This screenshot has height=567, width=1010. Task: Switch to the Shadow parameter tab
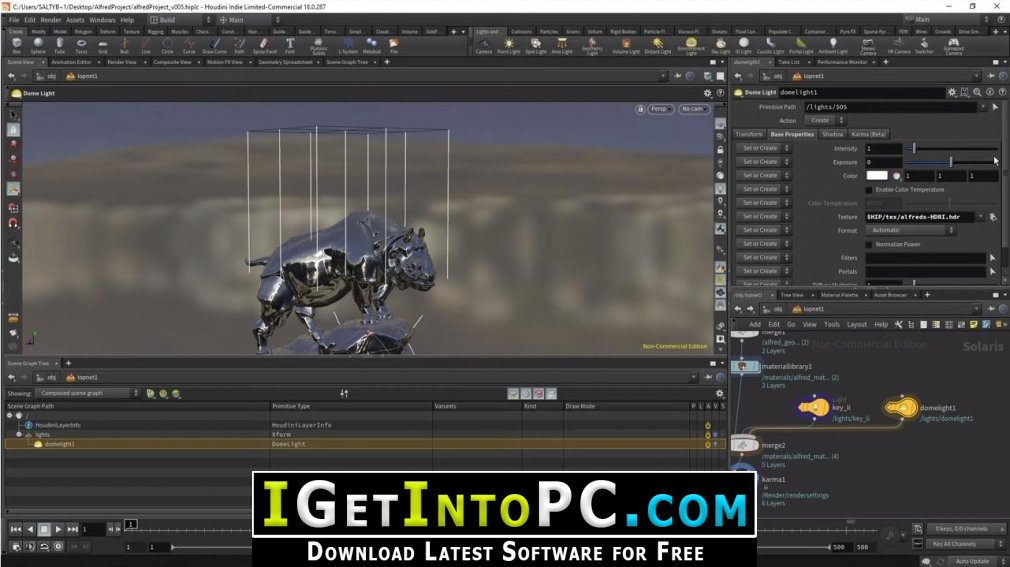832,134
